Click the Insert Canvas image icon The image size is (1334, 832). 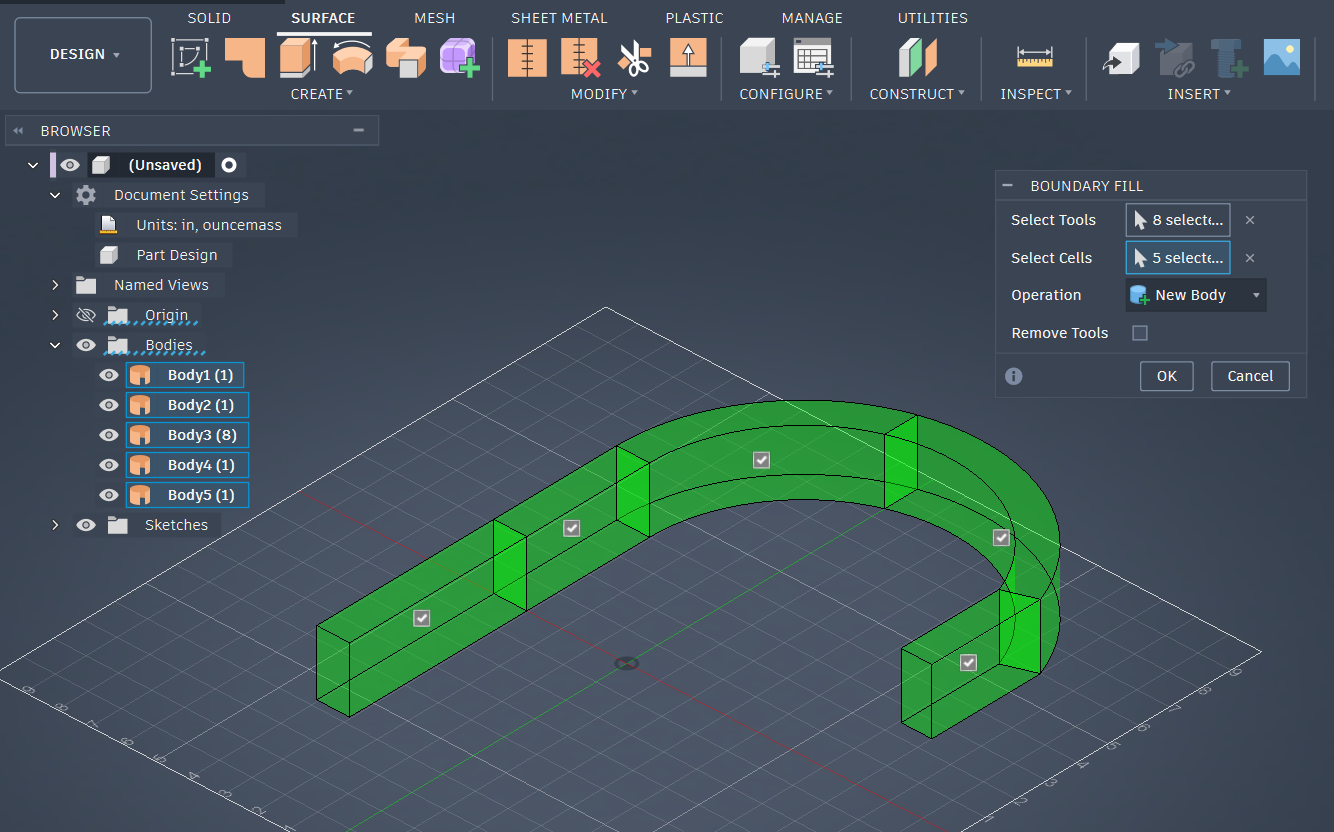point(1282,57)
